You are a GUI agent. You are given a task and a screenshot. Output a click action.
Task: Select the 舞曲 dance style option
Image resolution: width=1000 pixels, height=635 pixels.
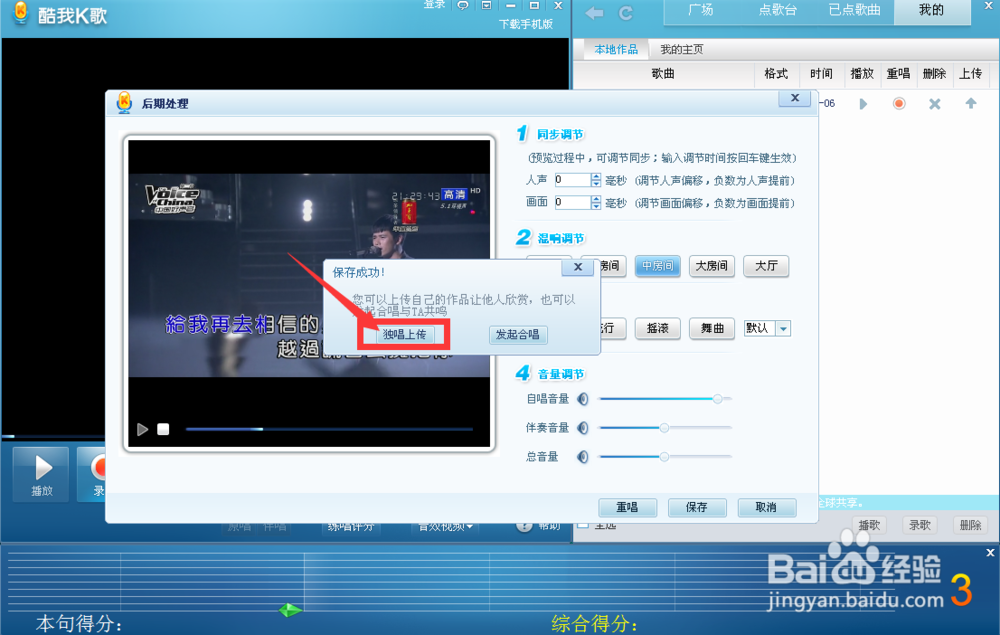coord(712,328)
